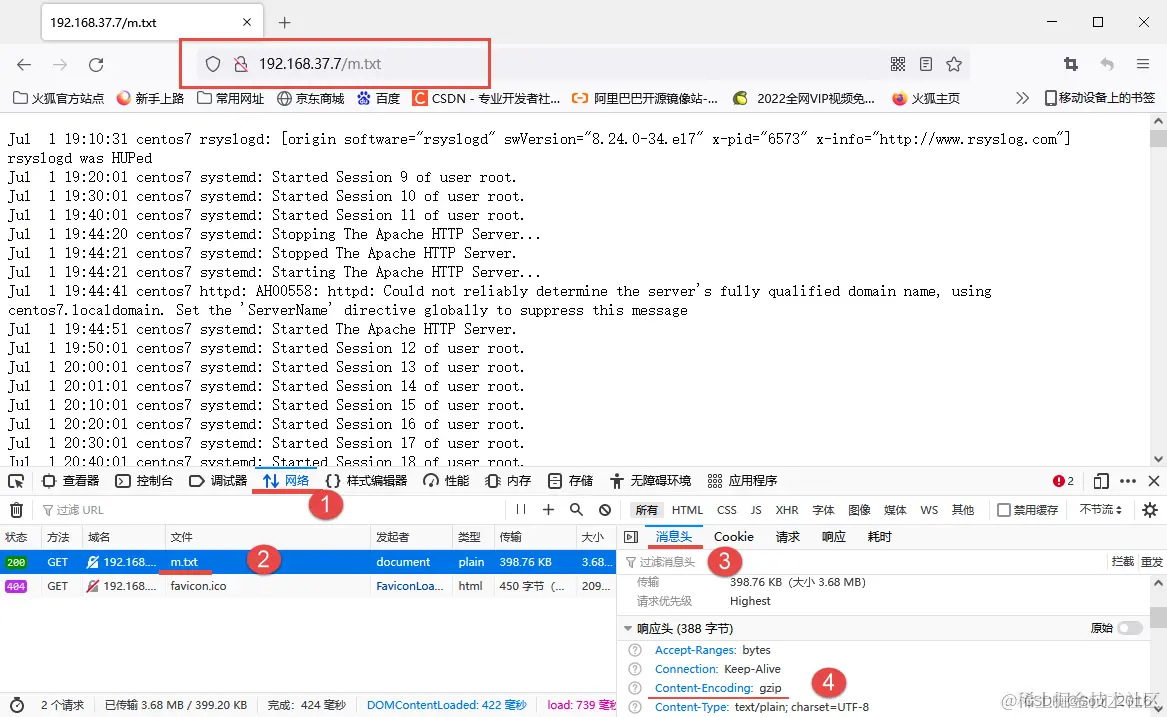Open the Content-Encoding header help icon
The width and height of the screenshot is (1167, 717).
[635, 688]
